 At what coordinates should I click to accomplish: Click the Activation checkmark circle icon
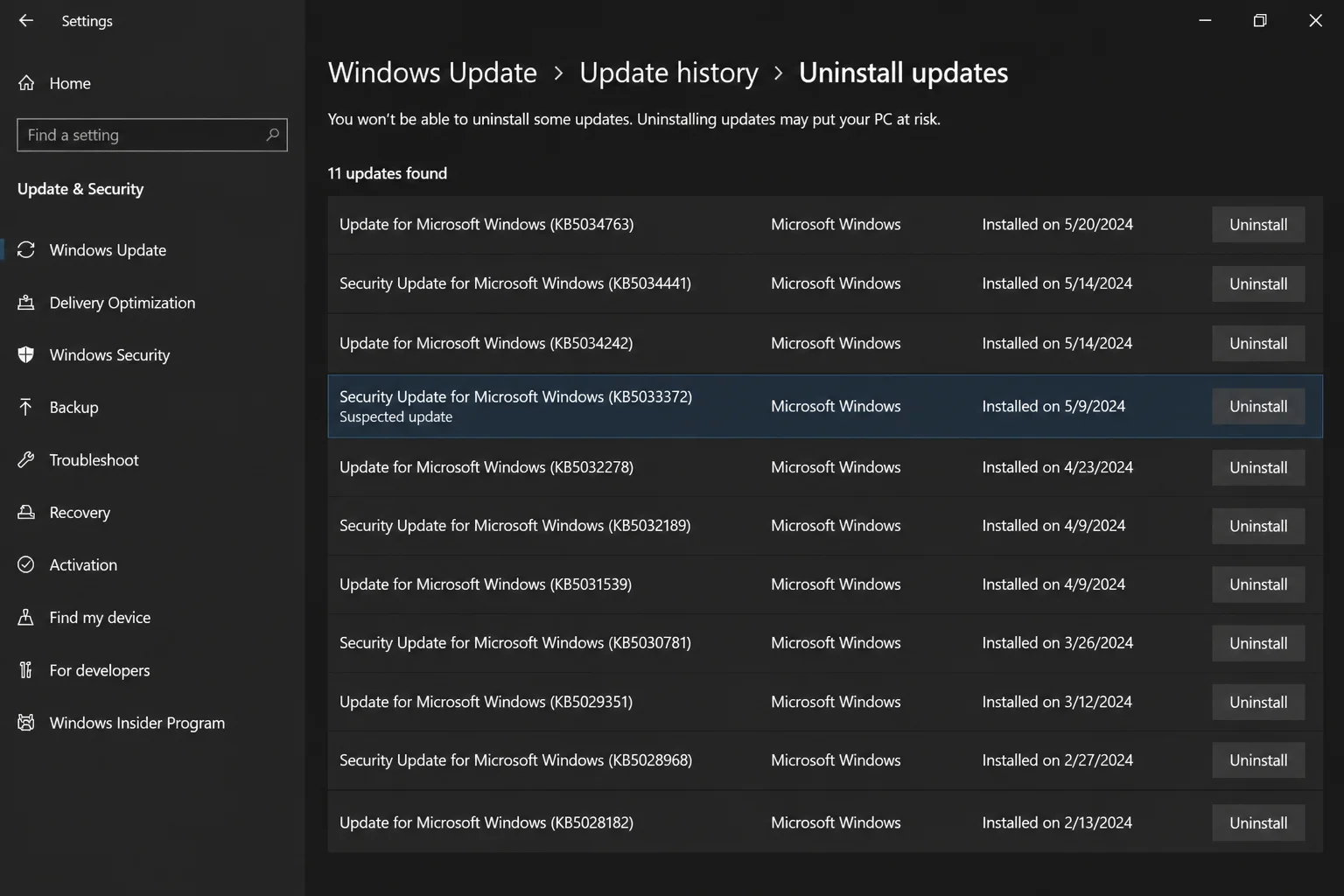click(x=26, y=565)
